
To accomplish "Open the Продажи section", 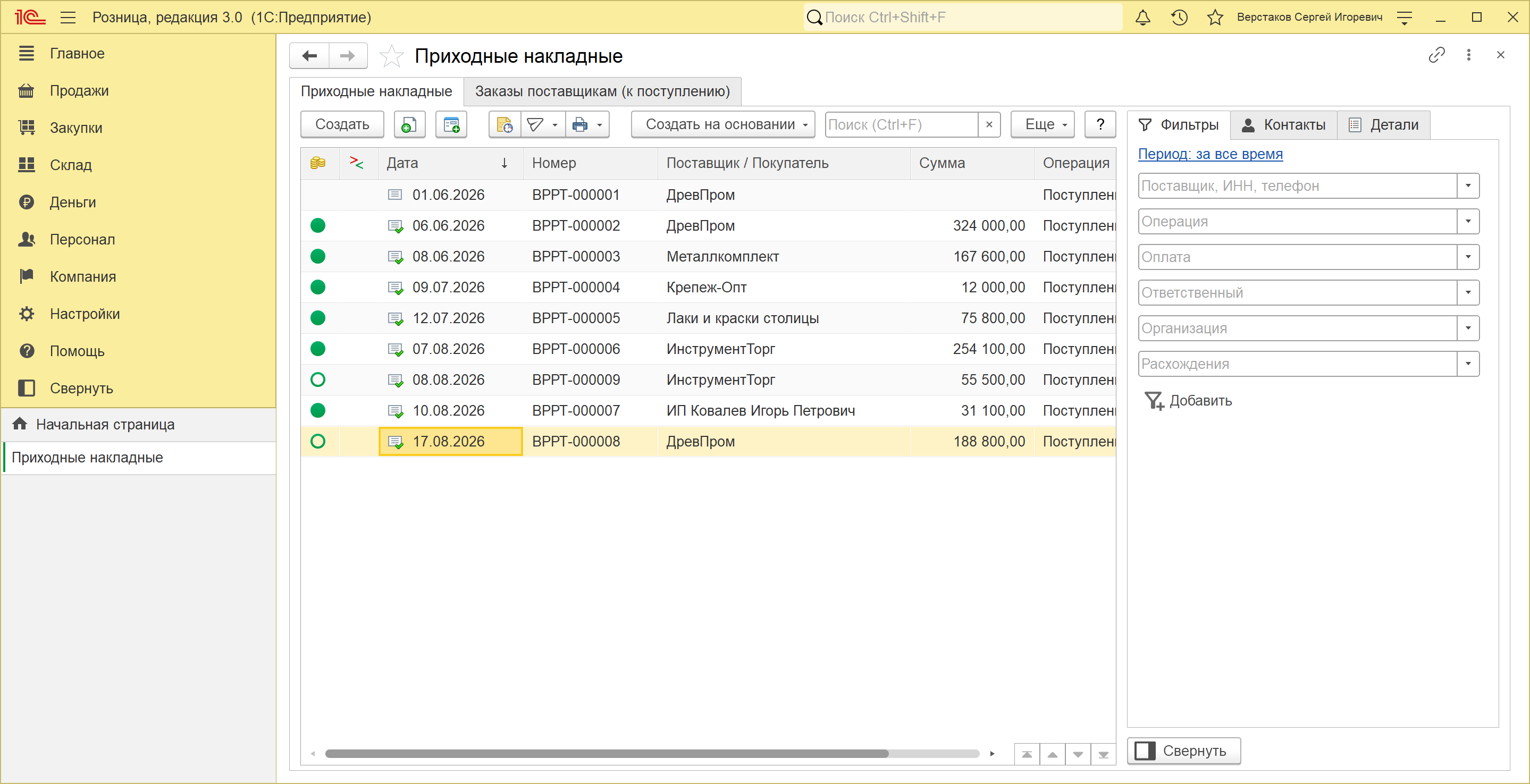I will [138, 91].
